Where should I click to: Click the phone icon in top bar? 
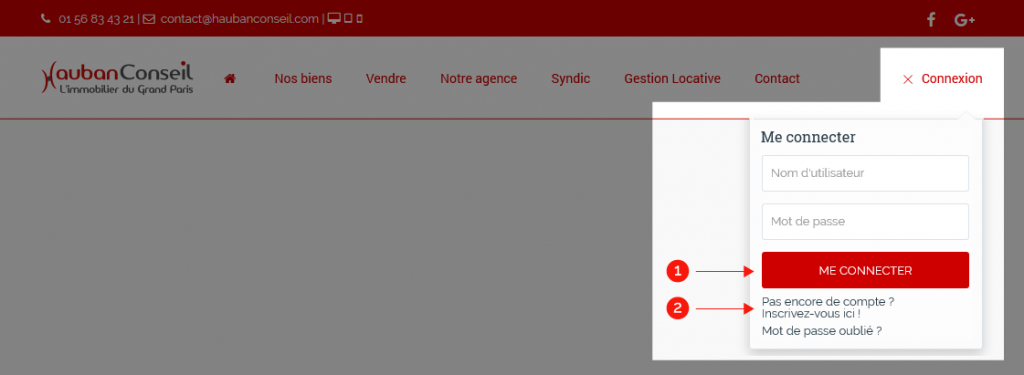click(x=45, y=19)
